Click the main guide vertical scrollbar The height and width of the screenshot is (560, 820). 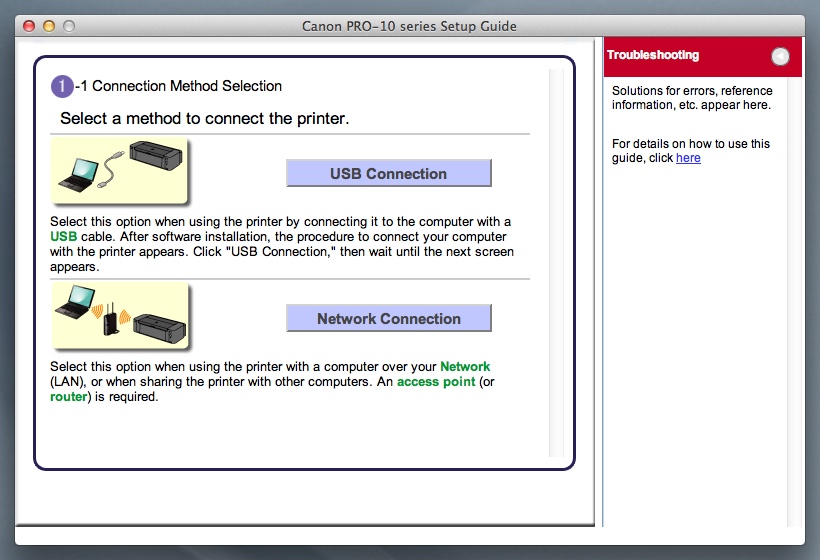556,260
